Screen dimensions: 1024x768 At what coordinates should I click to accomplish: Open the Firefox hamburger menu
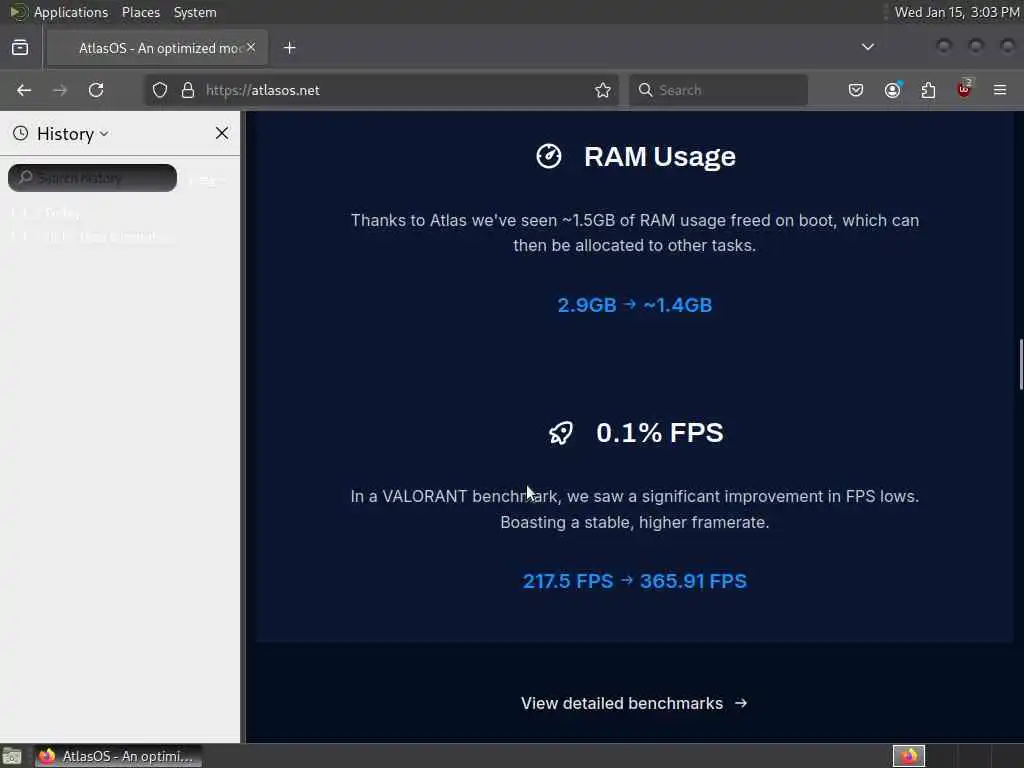(1000, 90)
